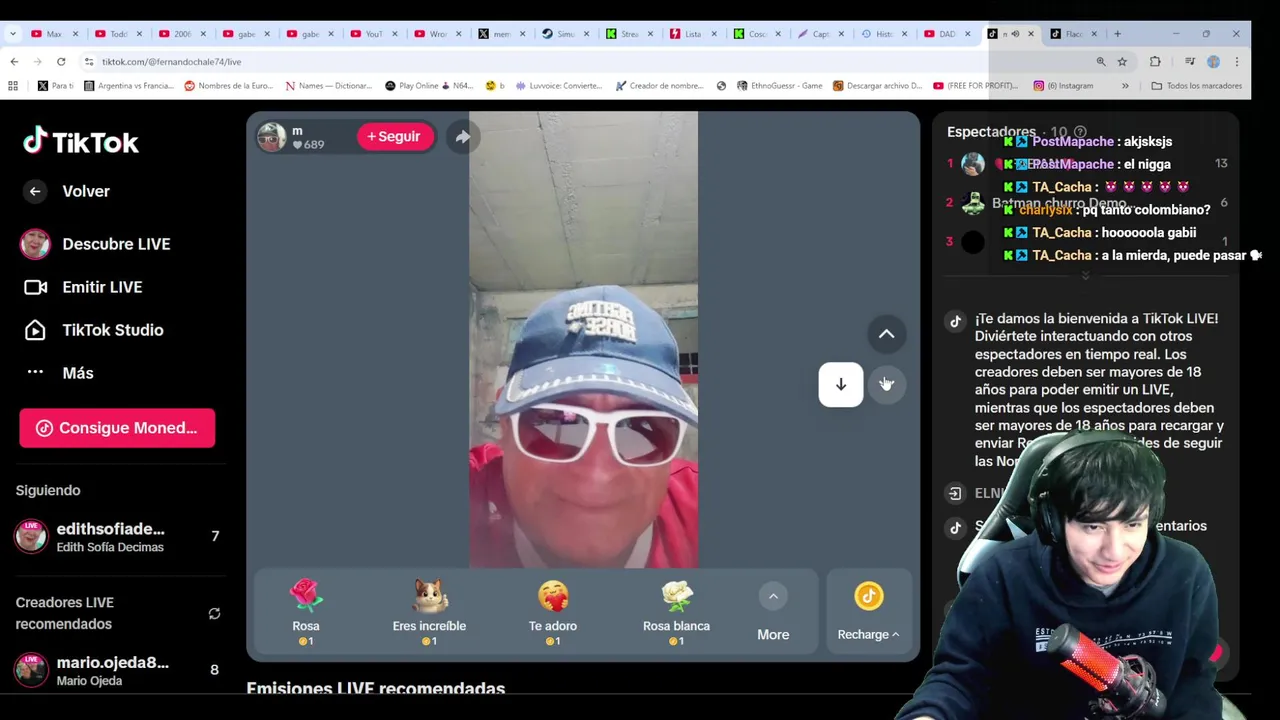Open the Todos los marcadores folder

[x=1196, y=86]
